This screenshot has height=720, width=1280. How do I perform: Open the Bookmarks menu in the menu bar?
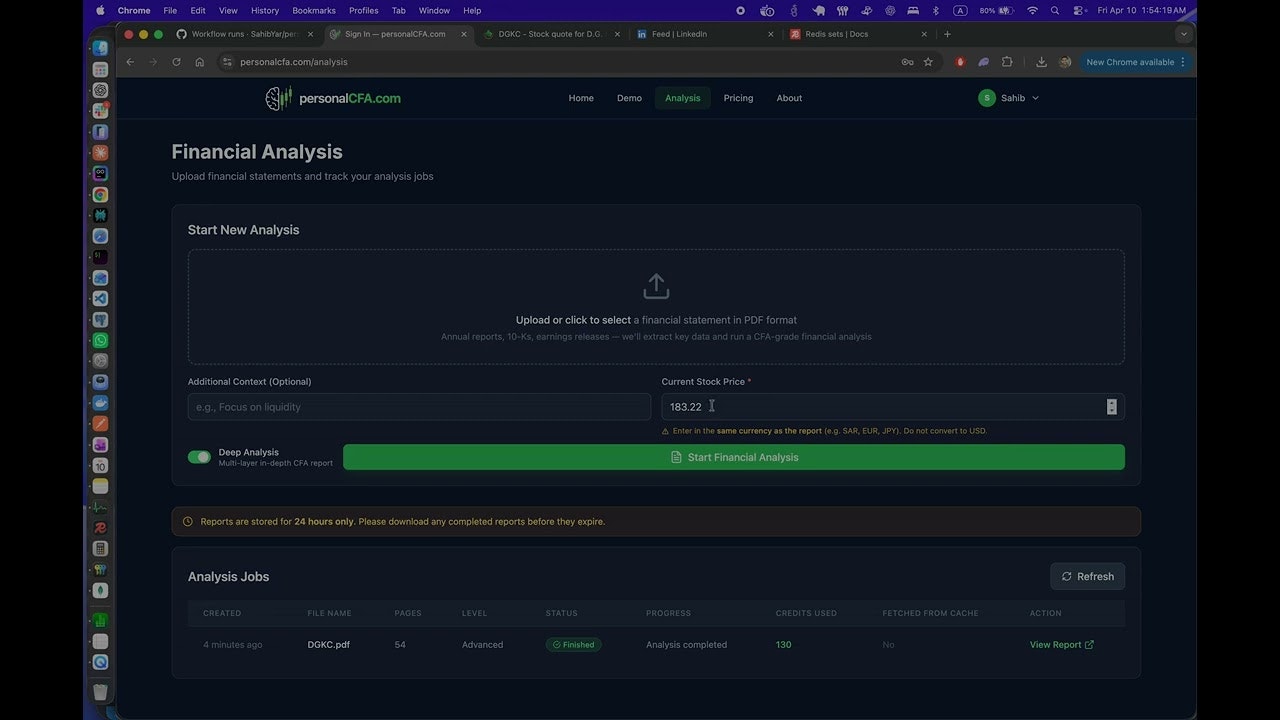click(x=314, y=10)
